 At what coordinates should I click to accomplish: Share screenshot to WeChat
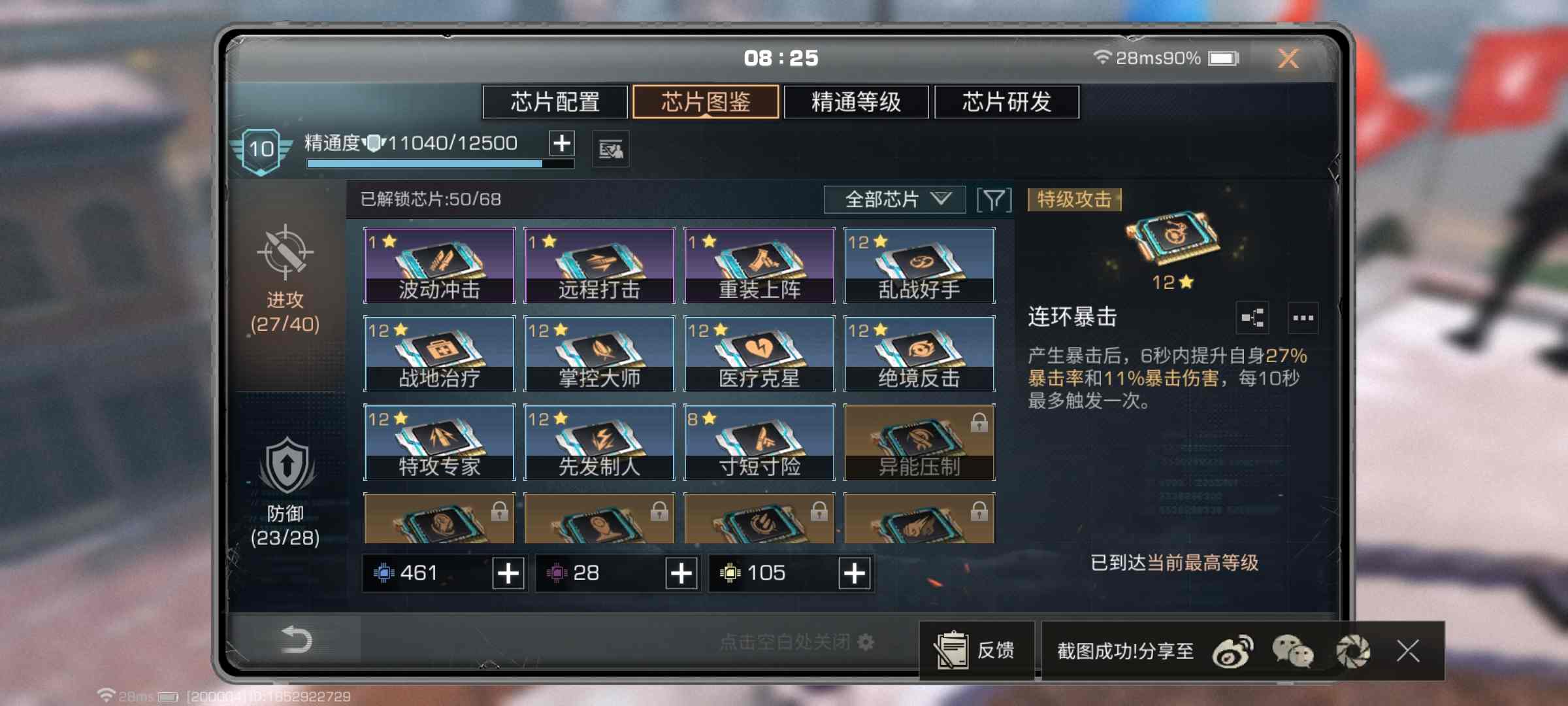point(1292,651)
